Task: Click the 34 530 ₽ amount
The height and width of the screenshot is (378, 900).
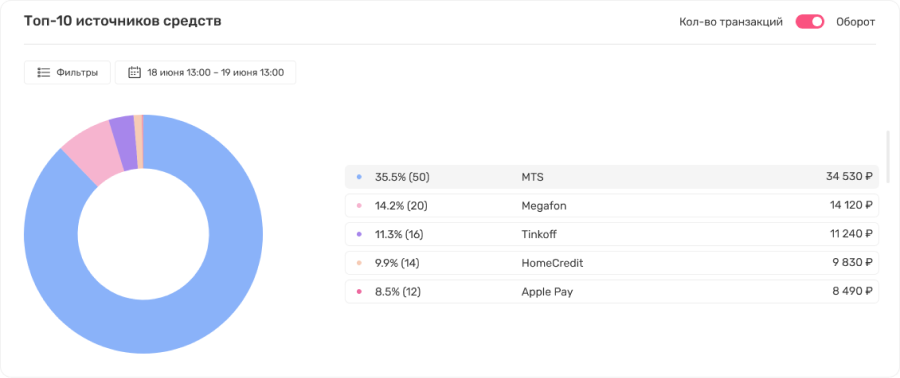Action: tap(849, 177)
